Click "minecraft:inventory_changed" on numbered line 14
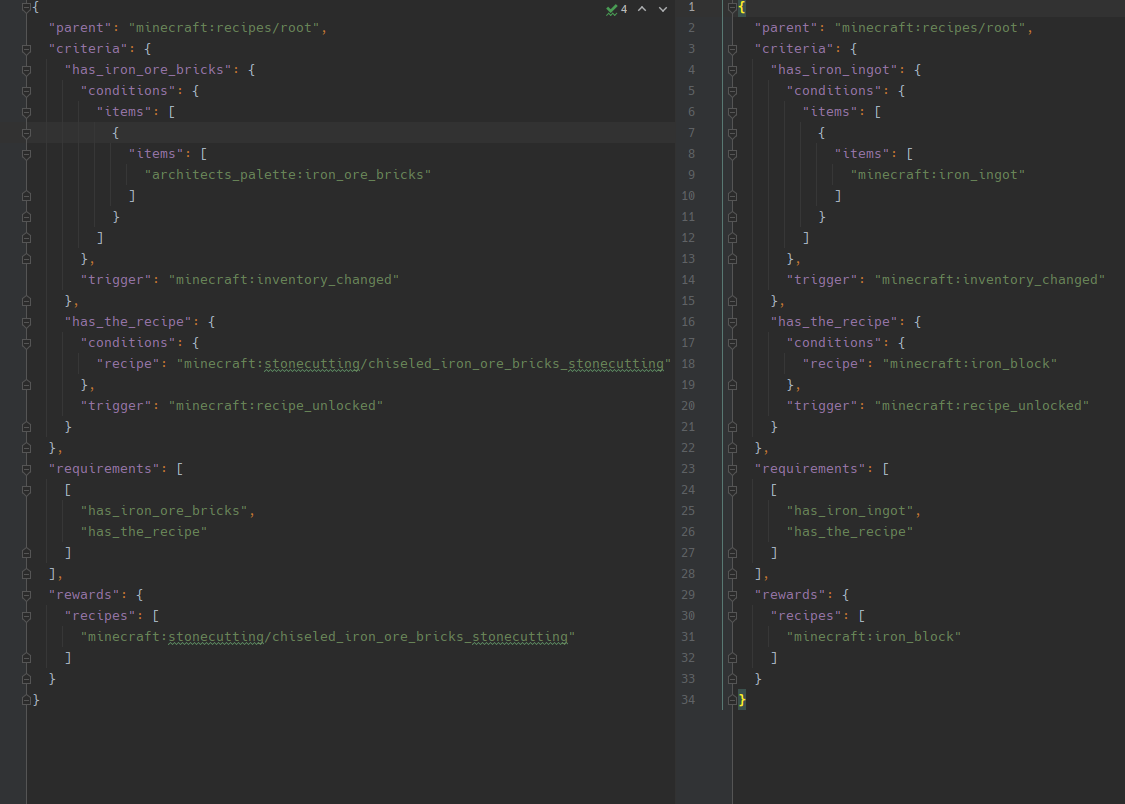The width and height of the screenshot is (1125, 804). click(x=990, y=280)
